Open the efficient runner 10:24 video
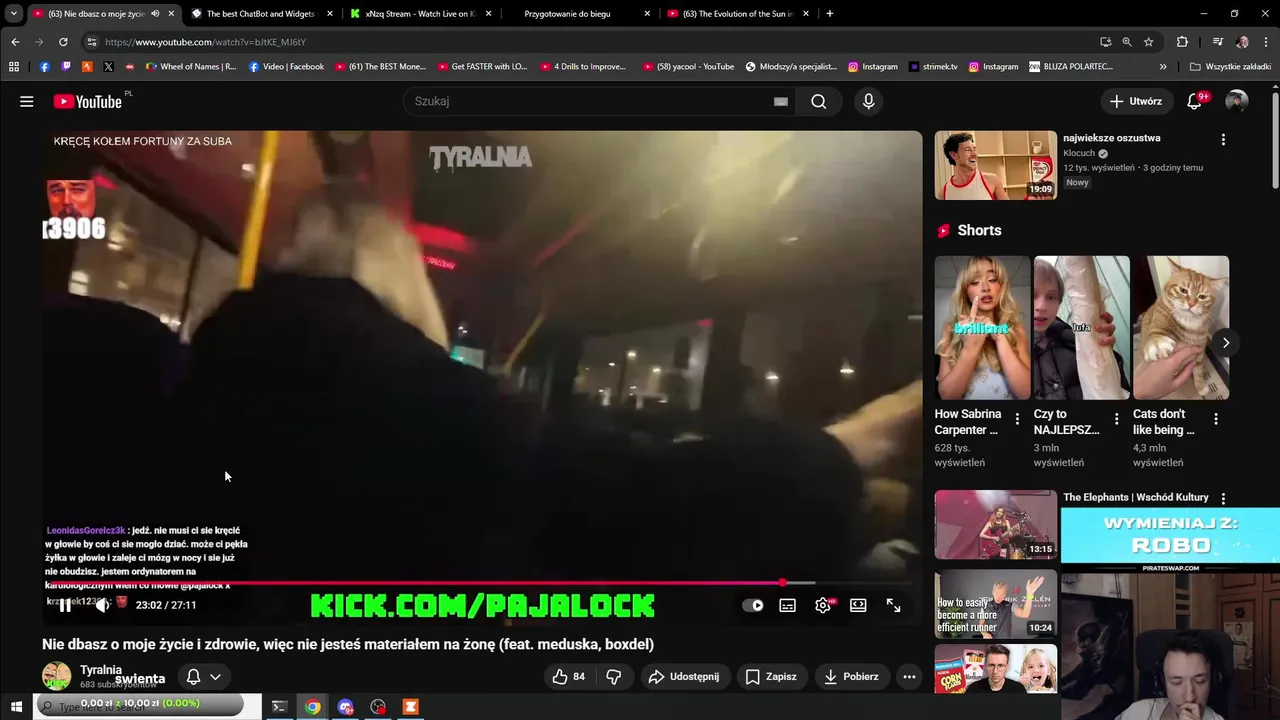Viewport: 1280px width, 720px height. click(995, 604)
